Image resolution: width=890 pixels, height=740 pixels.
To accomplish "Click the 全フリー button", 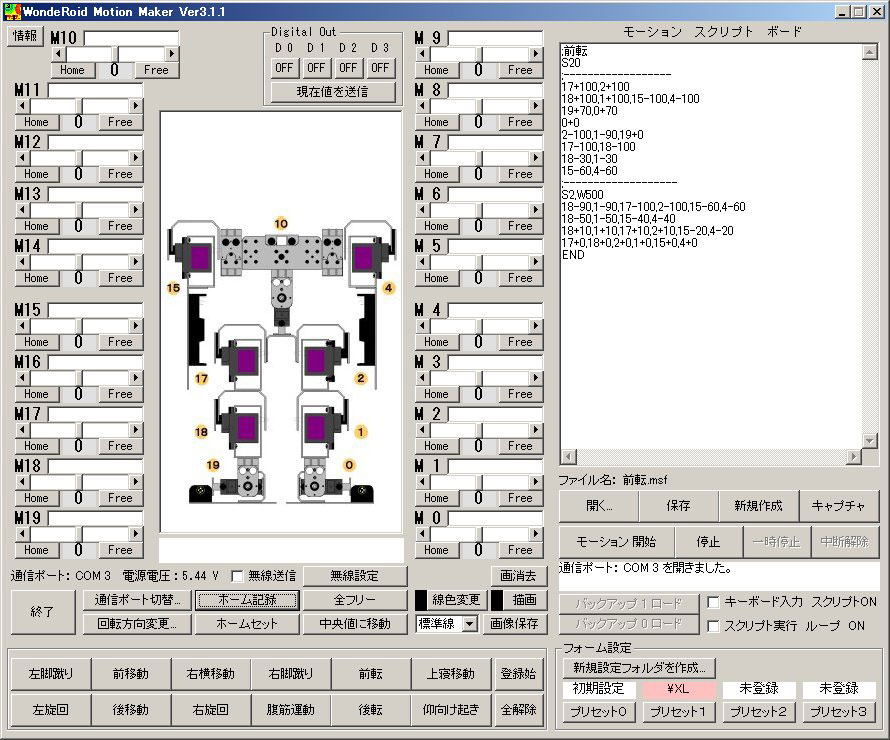I will point(355,600).
